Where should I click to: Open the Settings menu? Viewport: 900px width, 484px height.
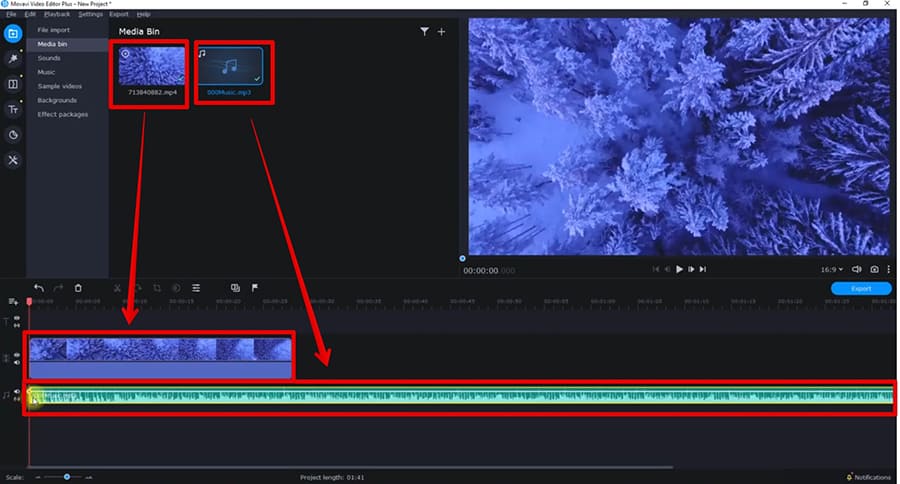pyautogui.click(x=90, y=14)
